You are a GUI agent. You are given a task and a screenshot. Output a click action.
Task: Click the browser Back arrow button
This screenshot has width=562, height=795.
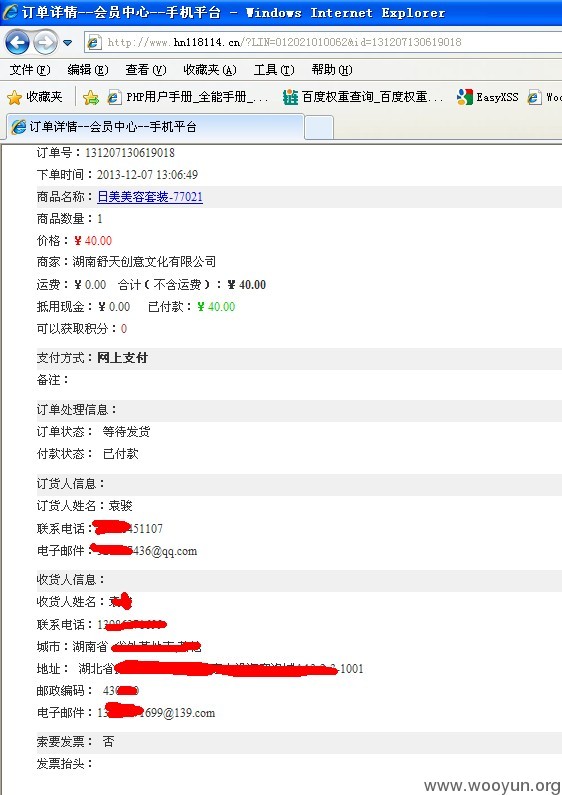tap(18, 42)
